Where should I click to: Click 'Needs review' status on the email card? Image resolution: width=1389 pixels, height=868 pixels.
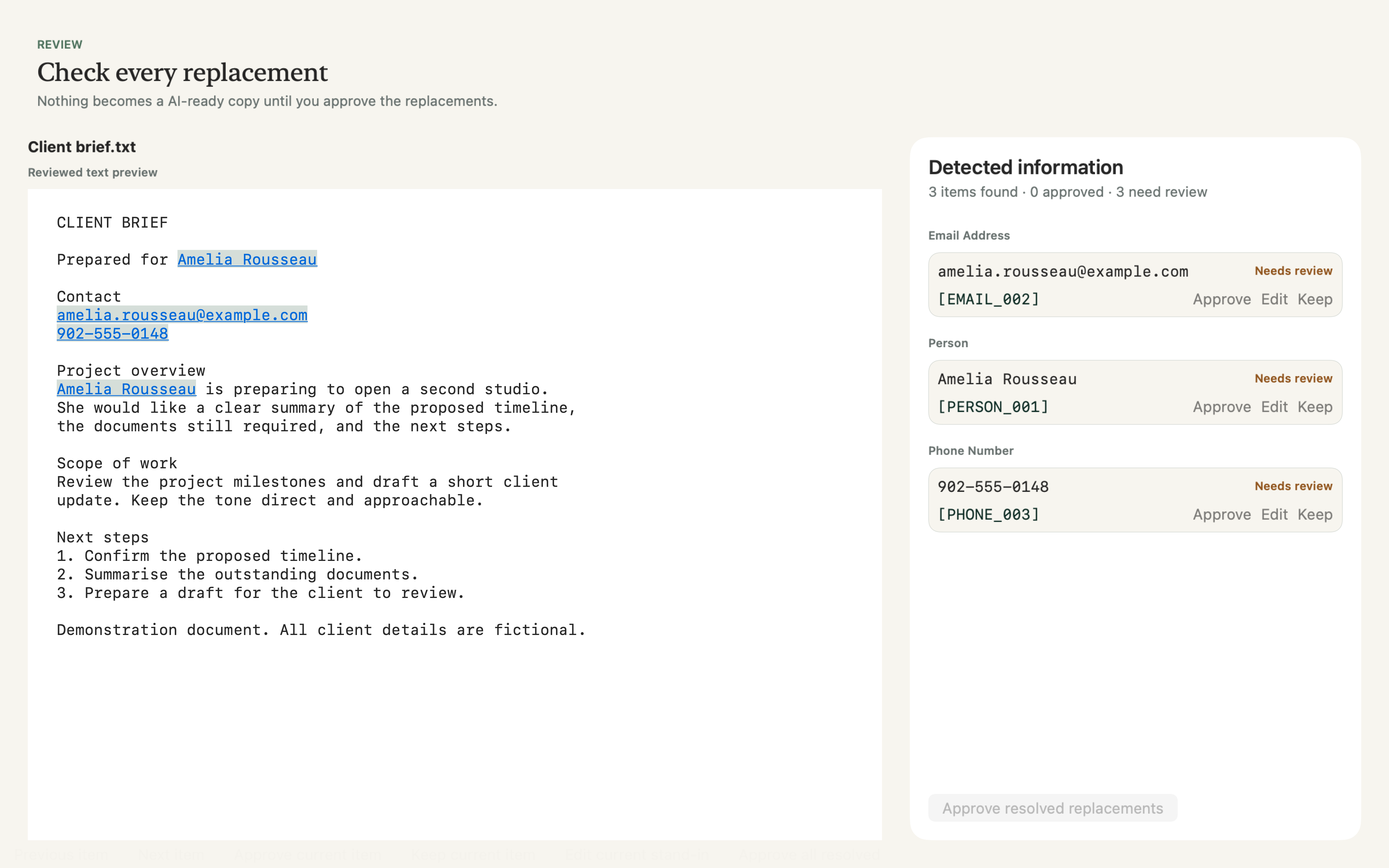[1293, 271]
